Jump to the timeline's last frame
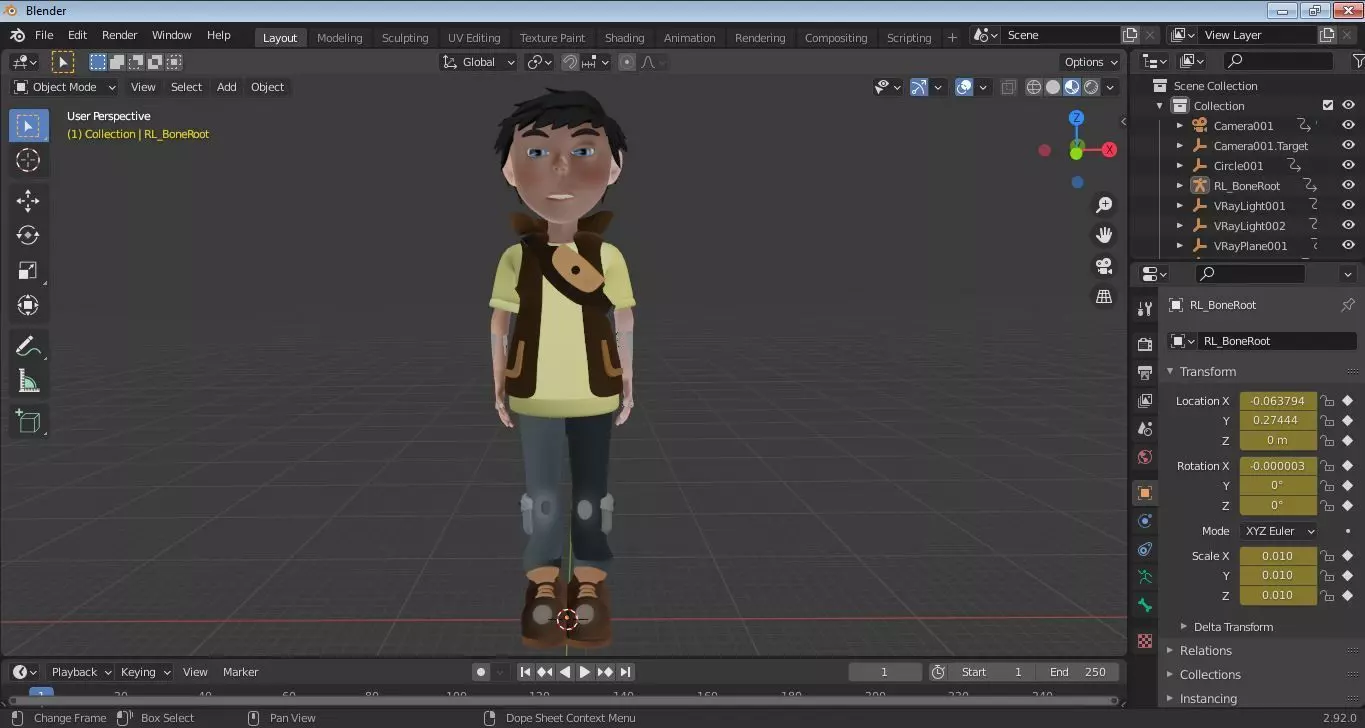This screenshot has width=1365, height=728. (625, 672)
